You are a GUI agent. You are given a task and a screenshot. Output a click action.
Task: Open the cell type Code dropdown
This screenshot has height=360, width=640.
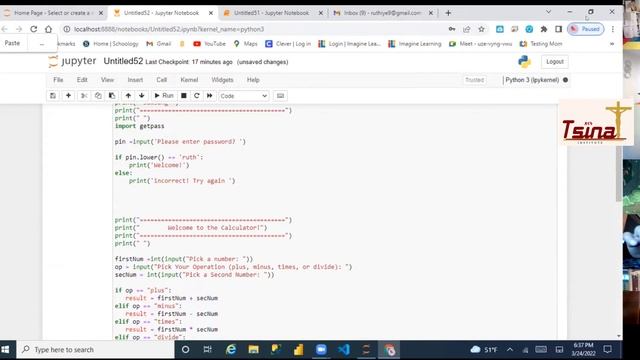click(x=244, y=96)
